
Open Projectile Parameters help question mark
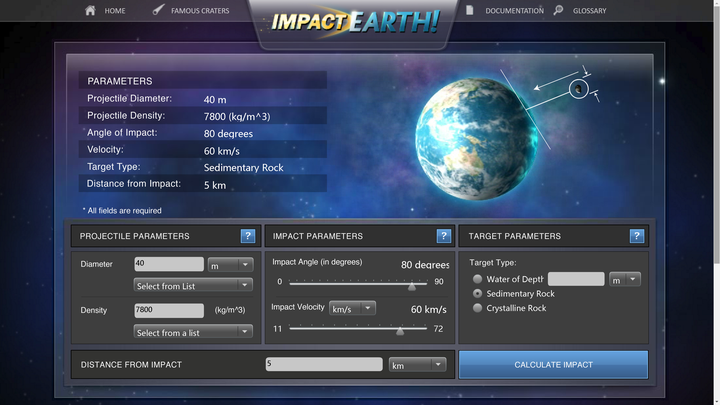pos(248,236)
